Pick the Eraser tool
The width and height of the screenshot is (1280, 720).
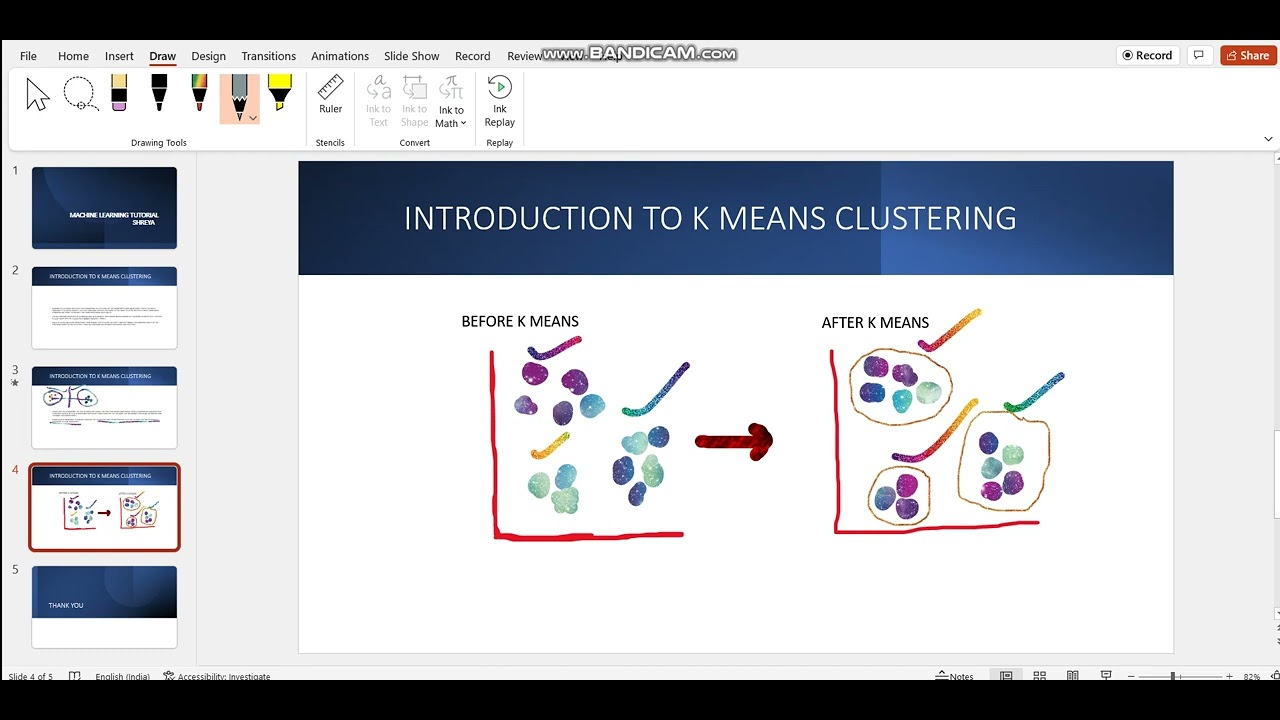click(x=119, y=92)
